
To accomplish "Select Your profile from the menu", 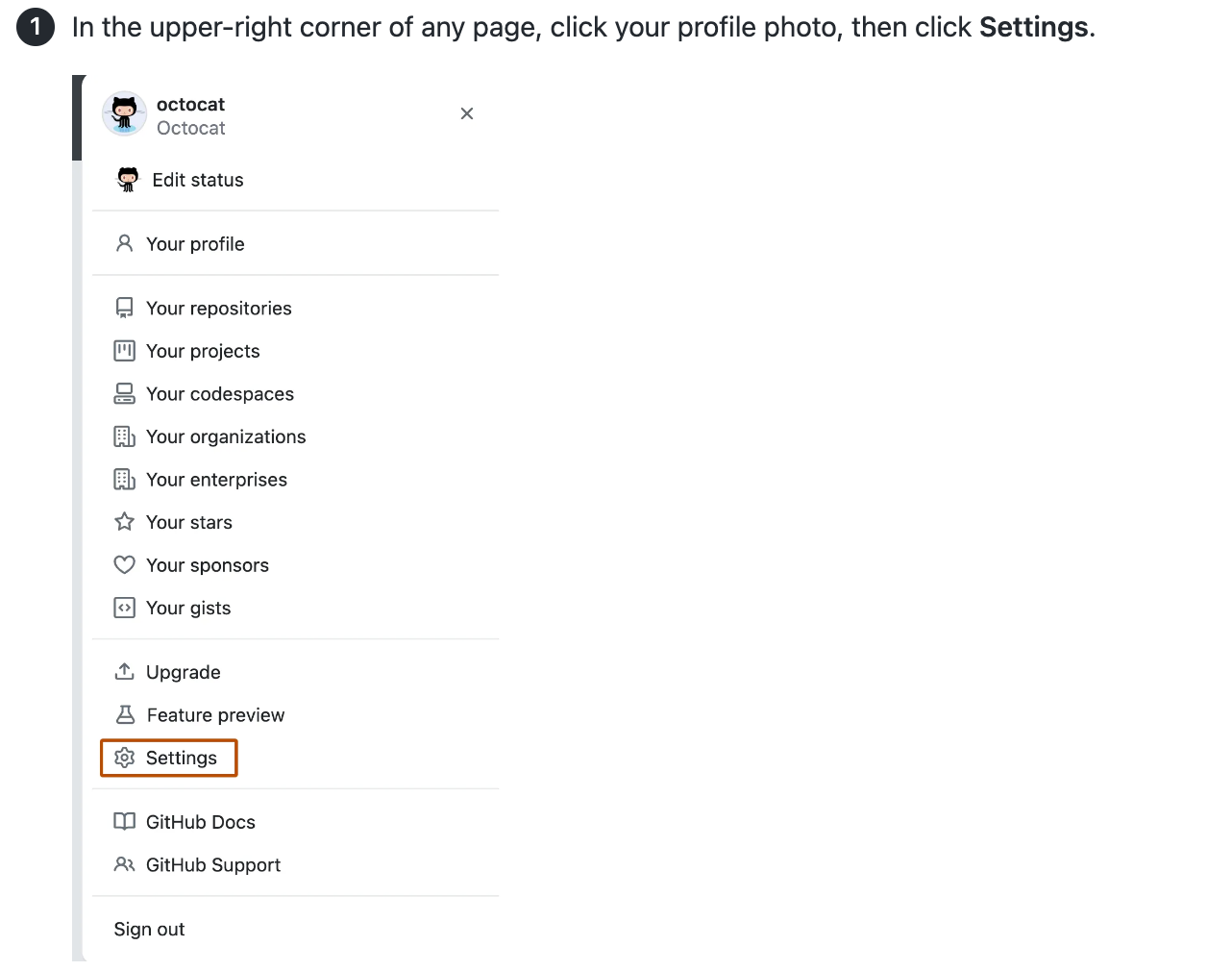I will coord(194,244).
